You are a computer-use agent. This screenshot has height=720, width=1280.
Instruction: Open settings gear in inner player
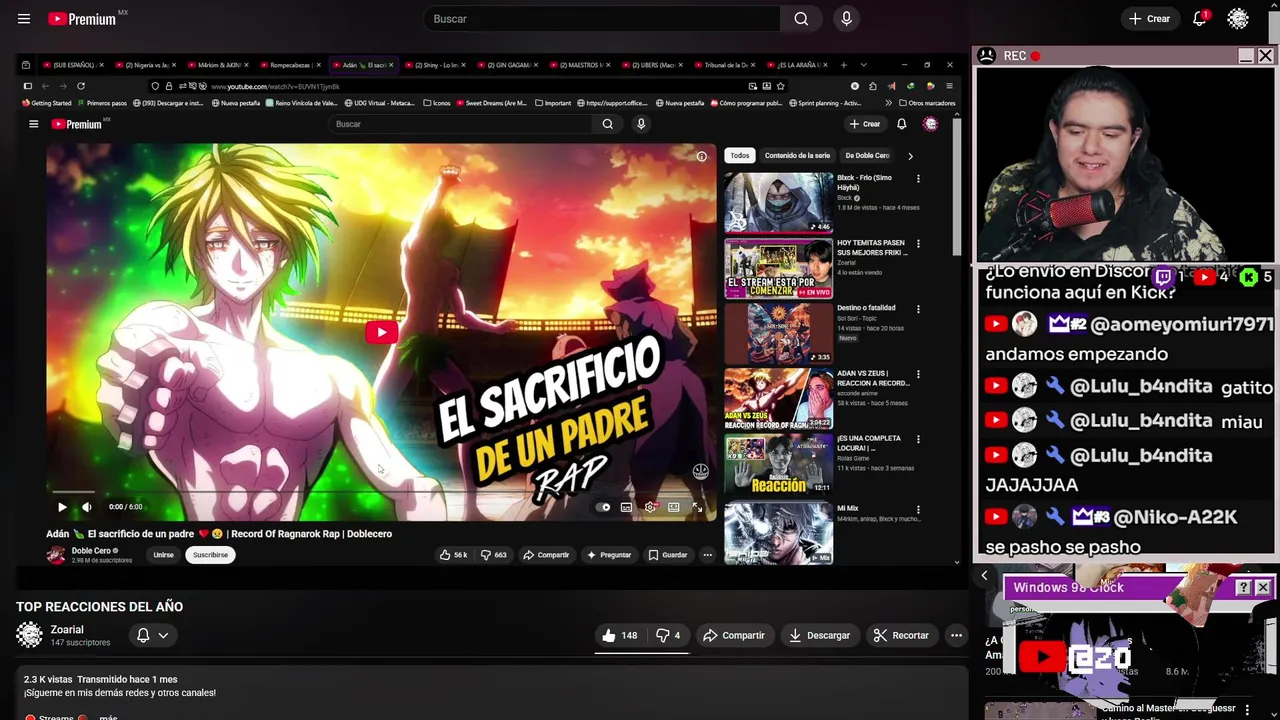click(650, 507)
